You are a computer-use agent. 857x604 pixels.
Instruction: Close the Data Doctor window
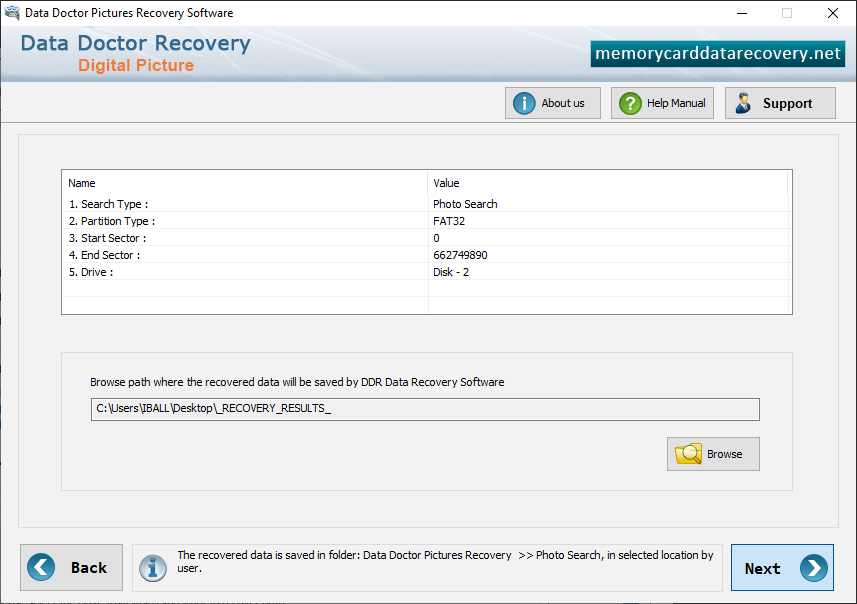[x=832, y=13]
